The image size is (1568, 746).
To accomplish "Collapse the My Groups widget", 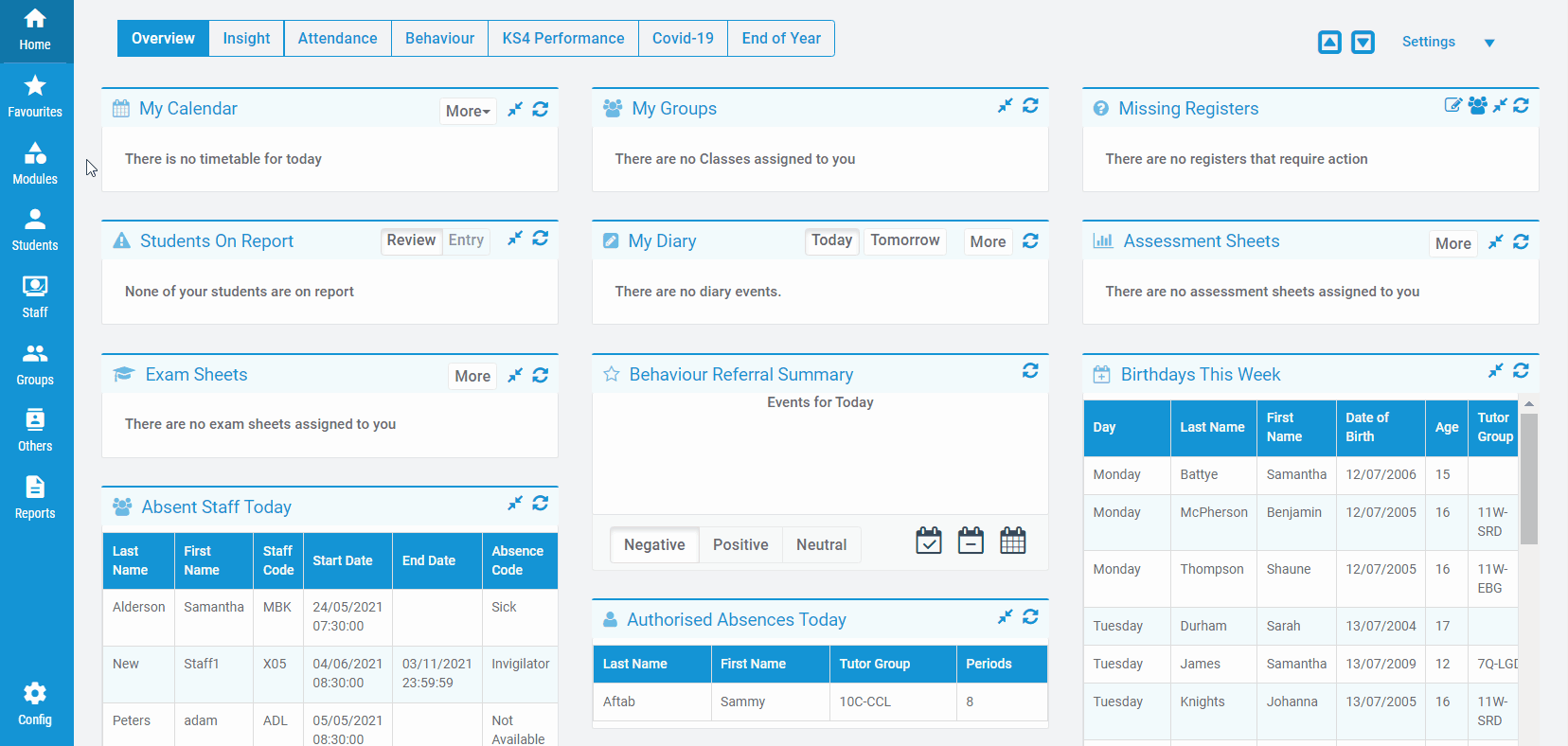I will coord(1006,106).
